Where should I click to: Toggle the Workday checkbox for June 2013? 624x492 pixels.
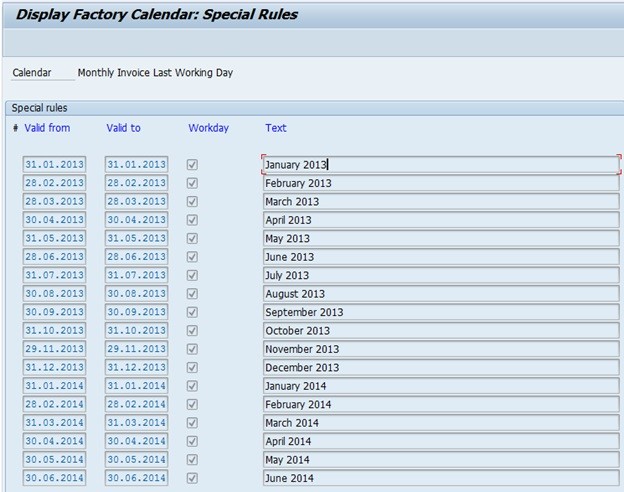(192, 257)
